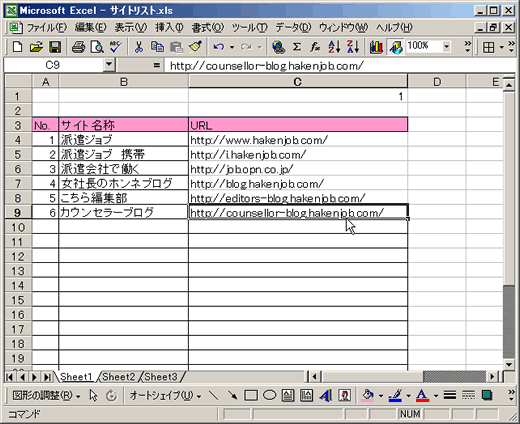Open the Font Color dropdown arrow
This screenshot has height=424, width=520.
pyautogui.click(x=436, y=396)
